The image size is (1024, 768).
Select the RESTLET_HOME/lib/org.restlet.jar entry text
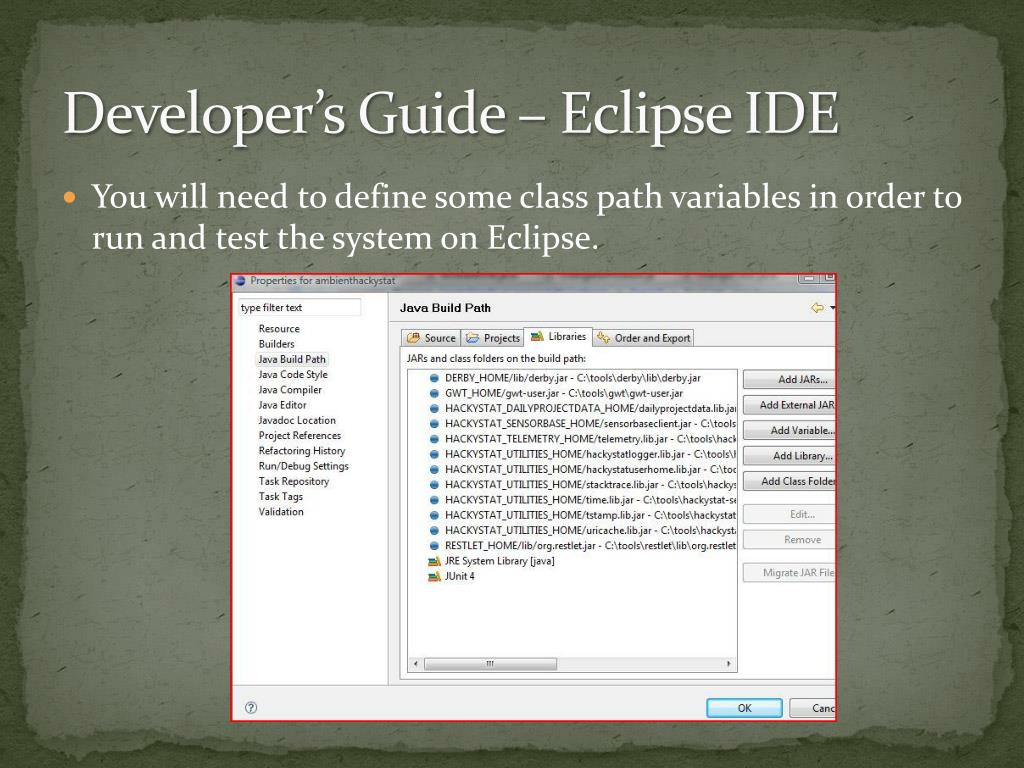point(590,545)
